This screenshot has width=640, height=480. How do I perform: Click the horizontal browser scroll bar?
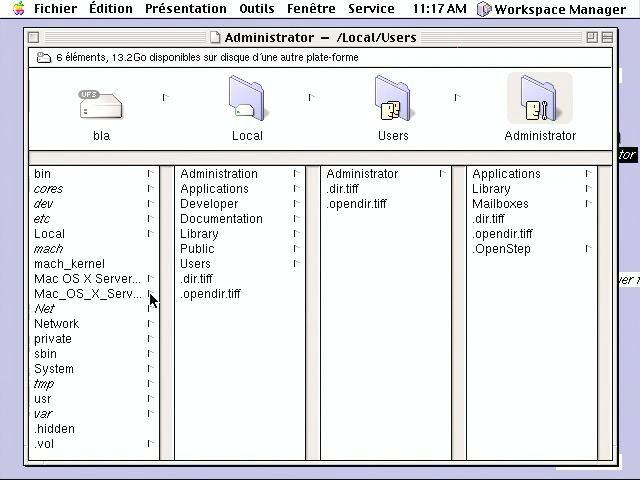320,158
